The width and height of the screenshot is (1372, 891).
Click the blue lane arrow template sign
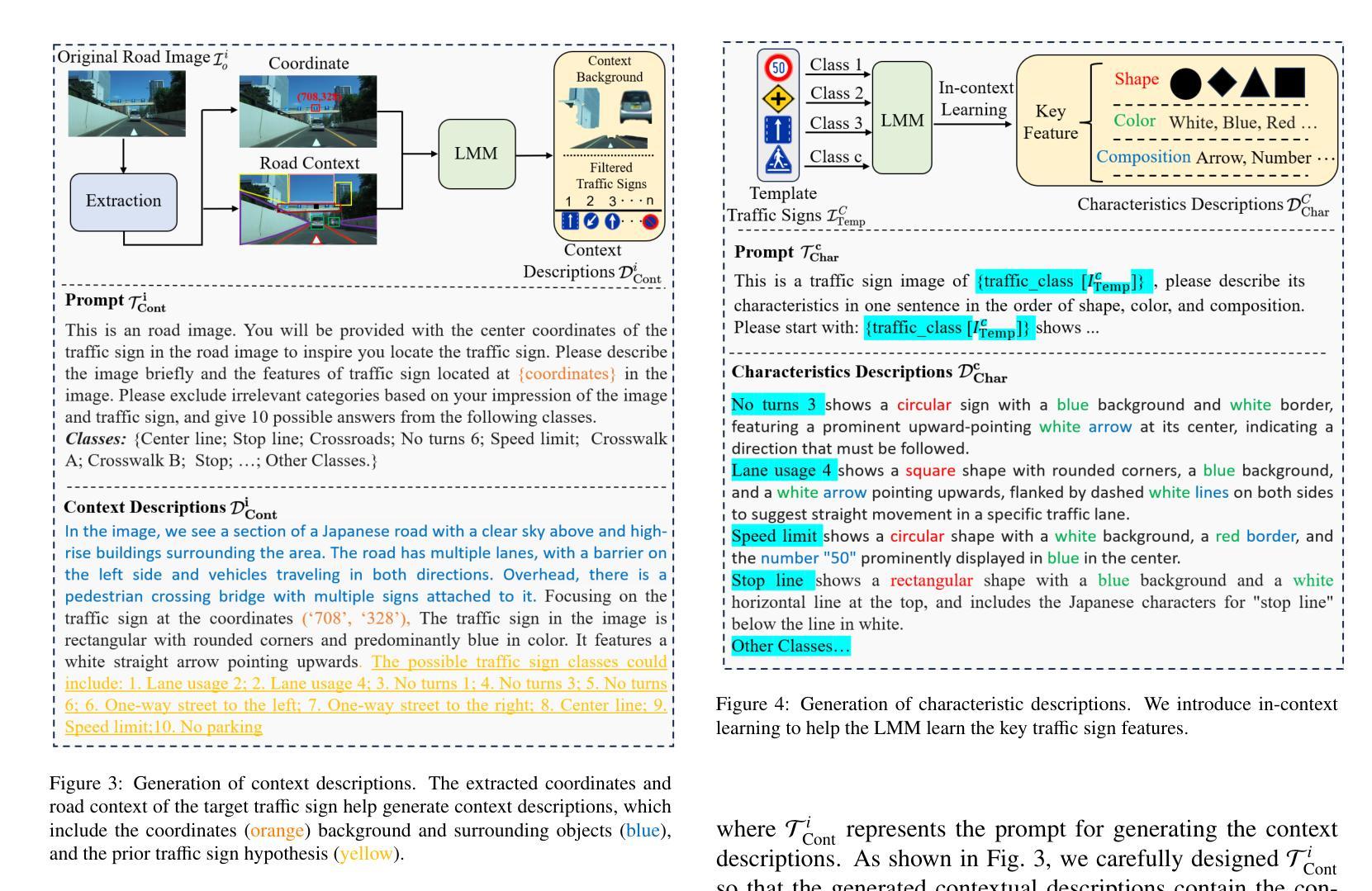pos(779,130)
